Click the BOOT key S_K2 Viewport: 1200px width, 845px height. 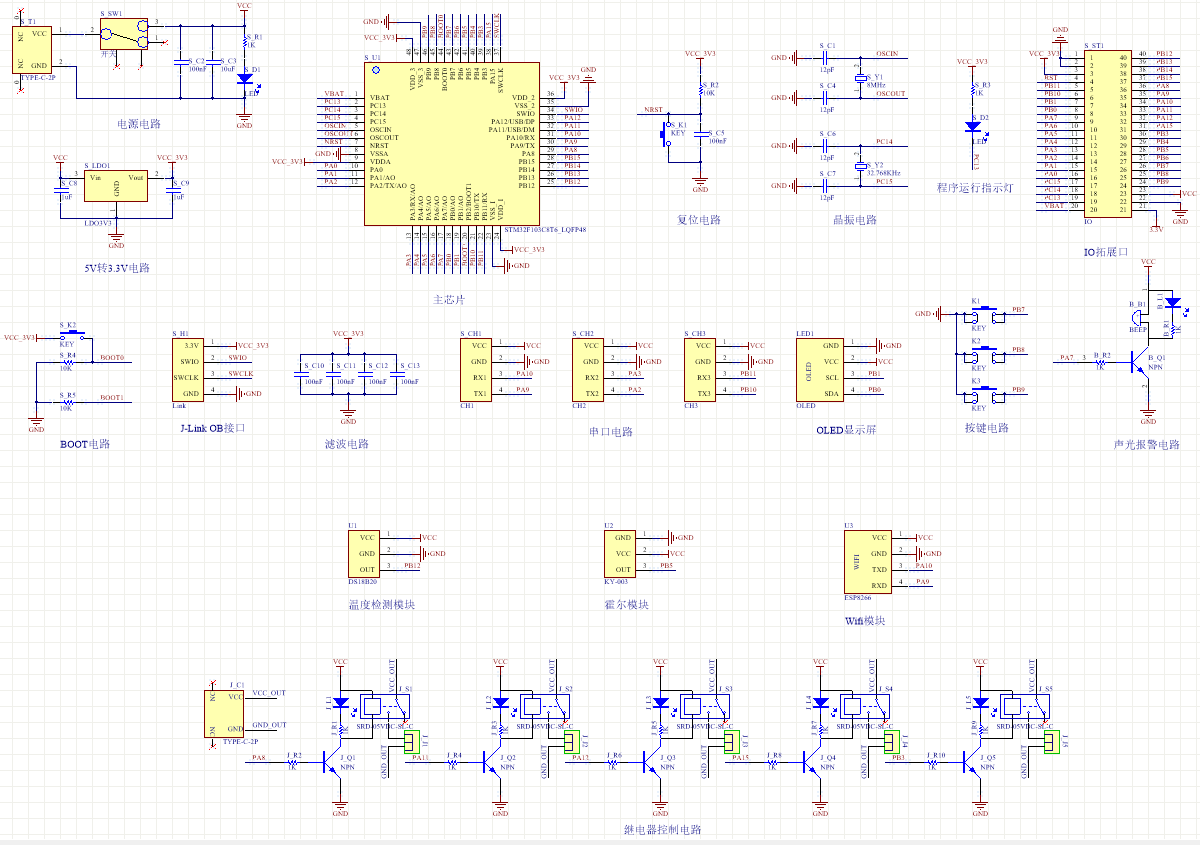pyautogui.click(x=70, y=337)
